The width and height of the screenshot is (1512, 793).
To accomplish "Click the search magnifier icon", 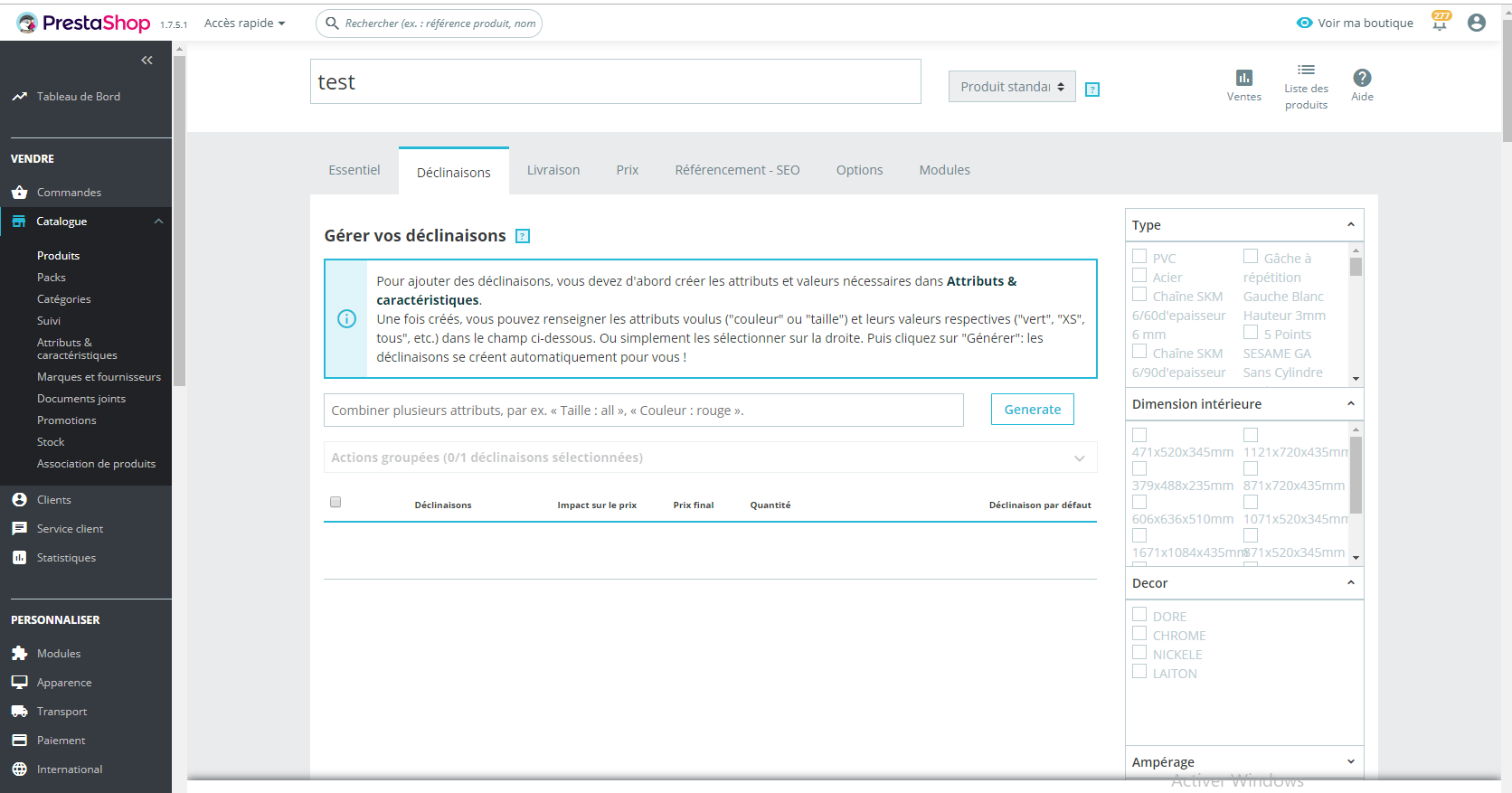I will point(332,24).
